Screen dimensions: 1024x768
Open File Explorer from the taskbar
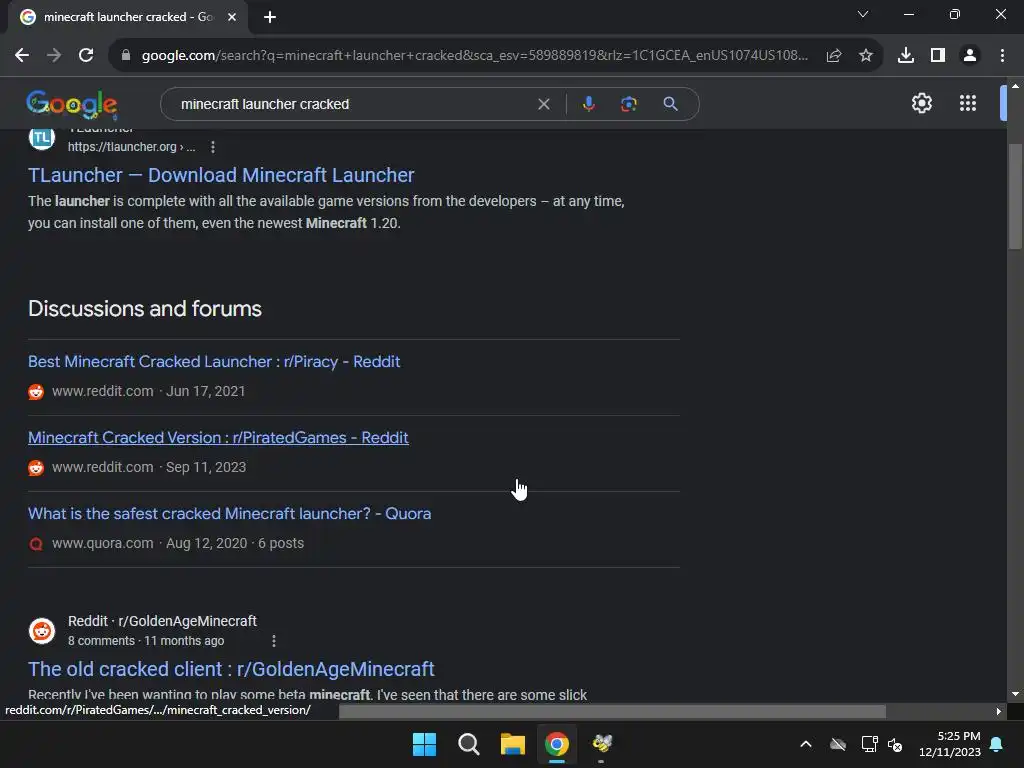(513, 744)
